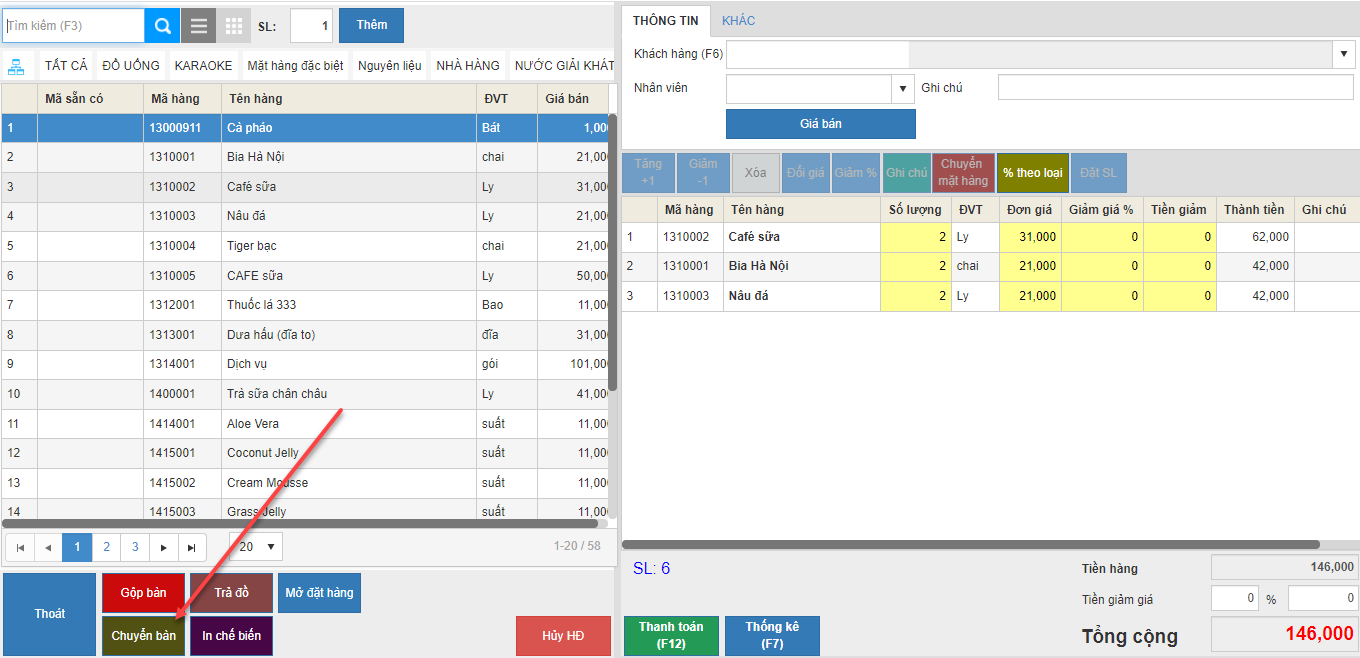
Task: Go to previous page arrow
Action: (48, 548)
